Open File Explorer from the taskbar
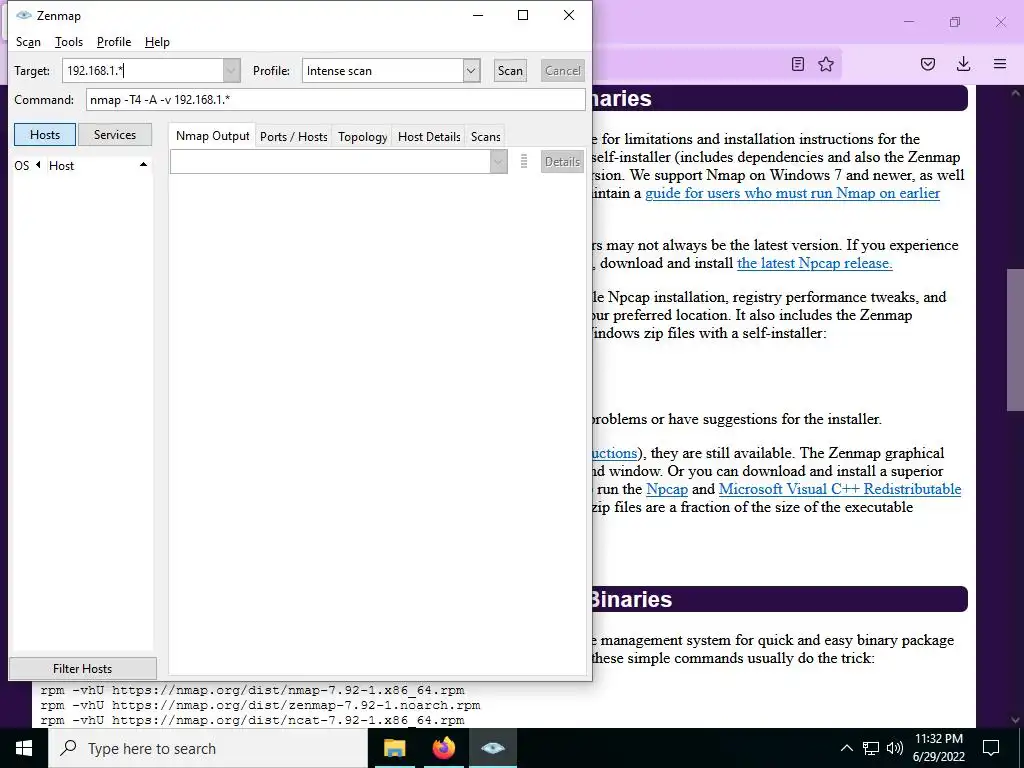The width and height of the screenshot is (1024, 768). point(394,748)
